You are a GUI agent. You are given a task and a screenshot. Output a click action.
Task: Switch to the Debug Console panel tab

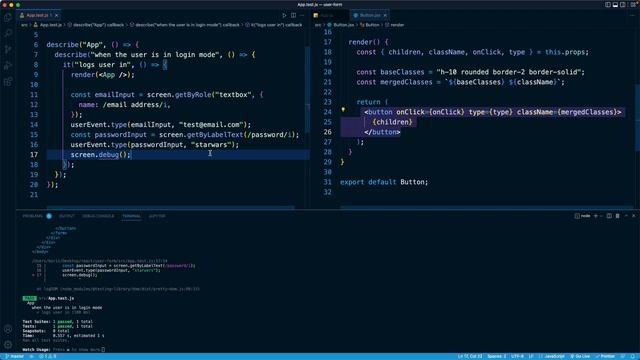98,216
